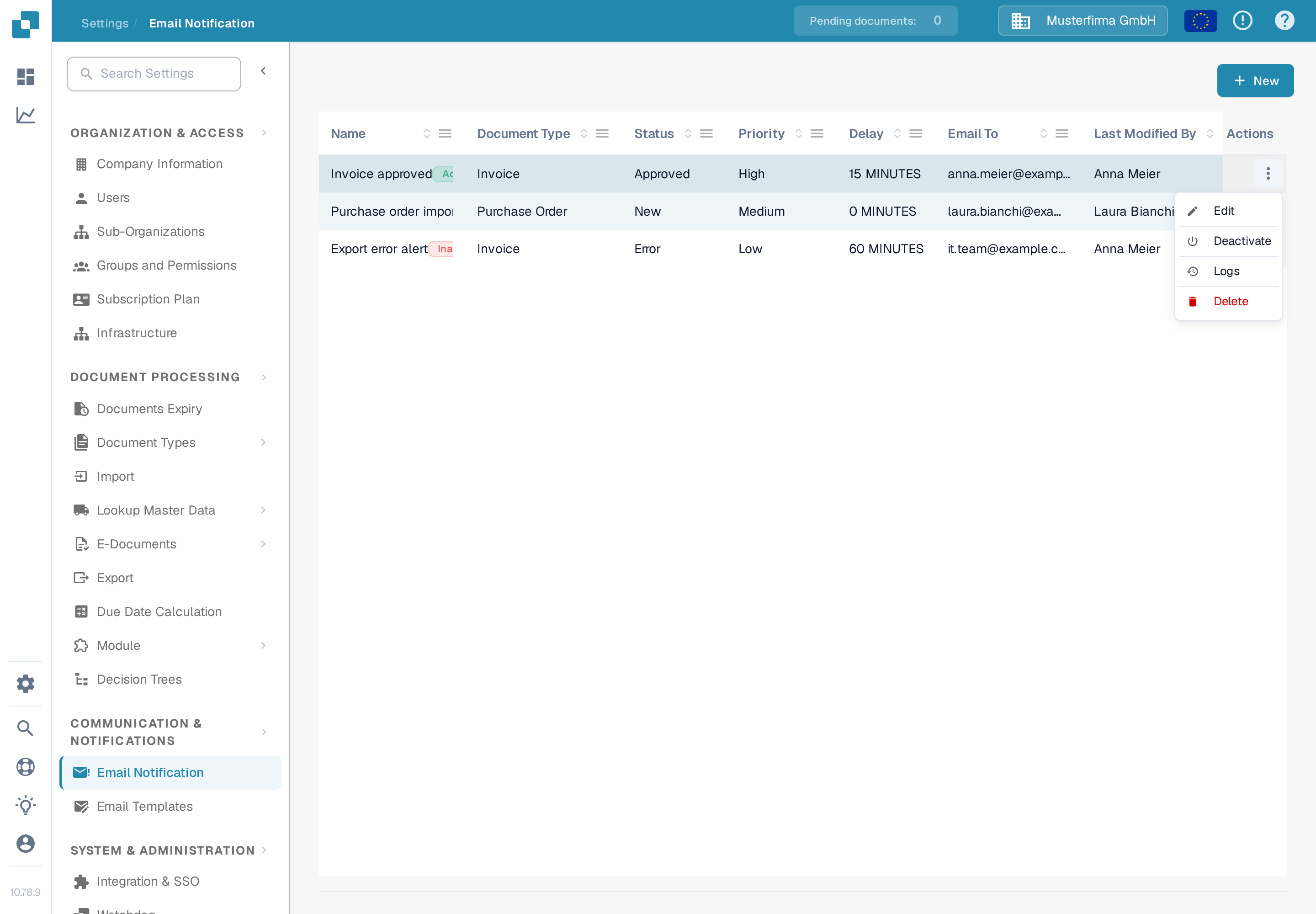Screen dimensions: 1316x914
Task: Collapse the settings sidebar chevron
Action: click(x=264, y=71)
